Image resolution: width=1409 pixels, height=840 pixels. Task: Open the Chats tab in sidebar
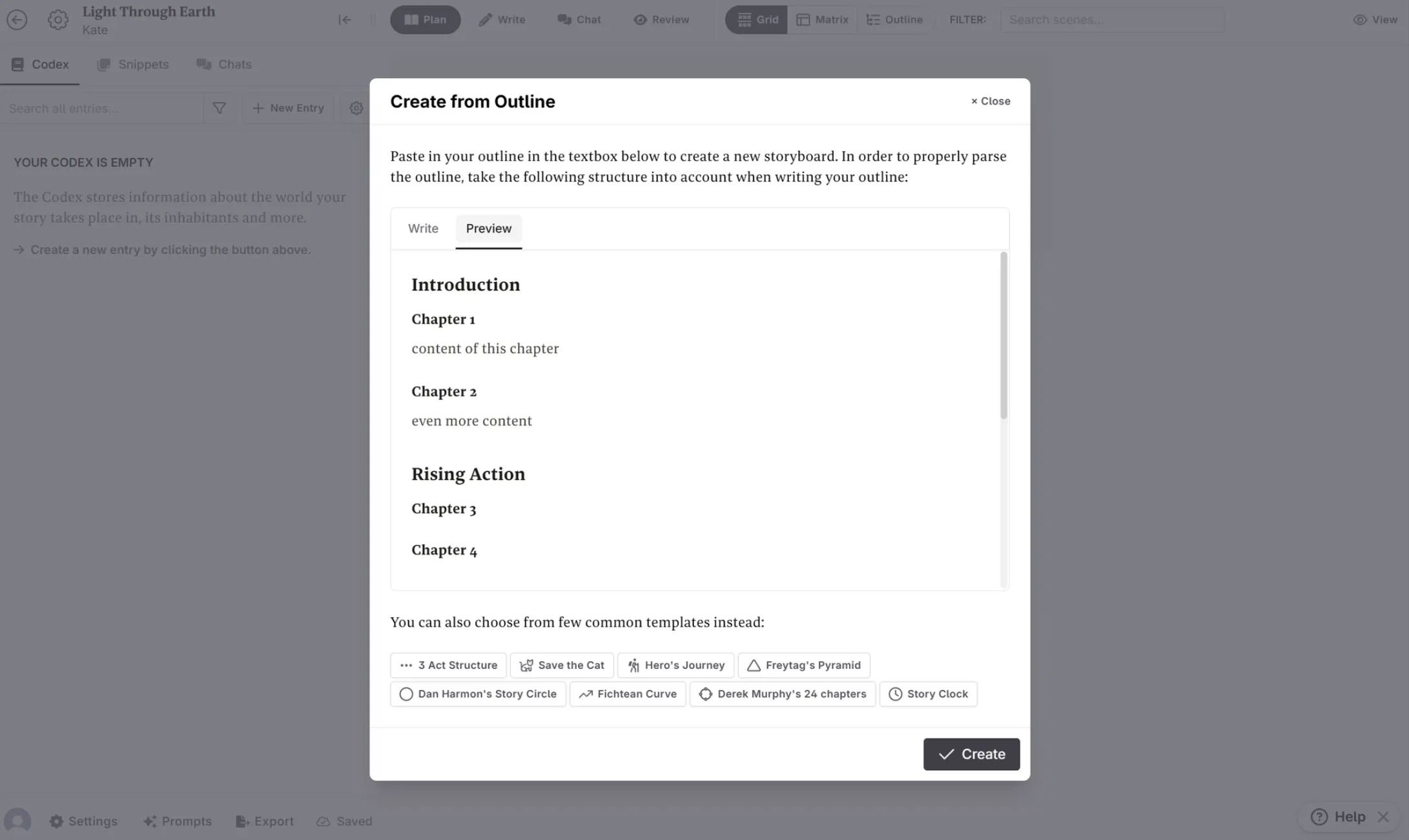click(x=223, y=64)
